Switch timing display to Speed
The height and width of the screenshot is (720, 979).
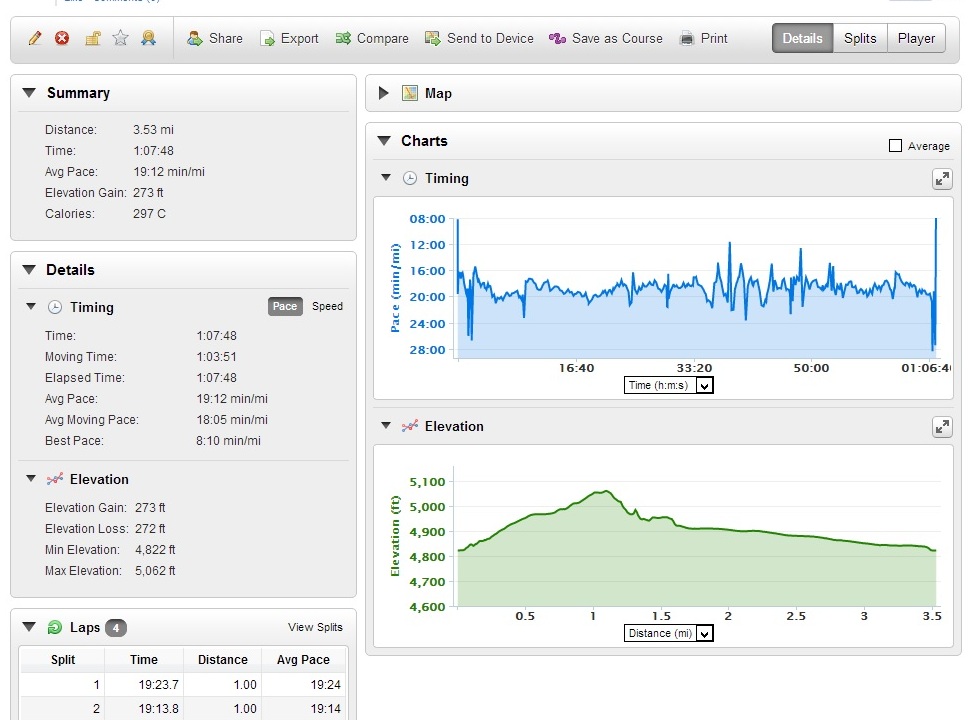[327, 307]
